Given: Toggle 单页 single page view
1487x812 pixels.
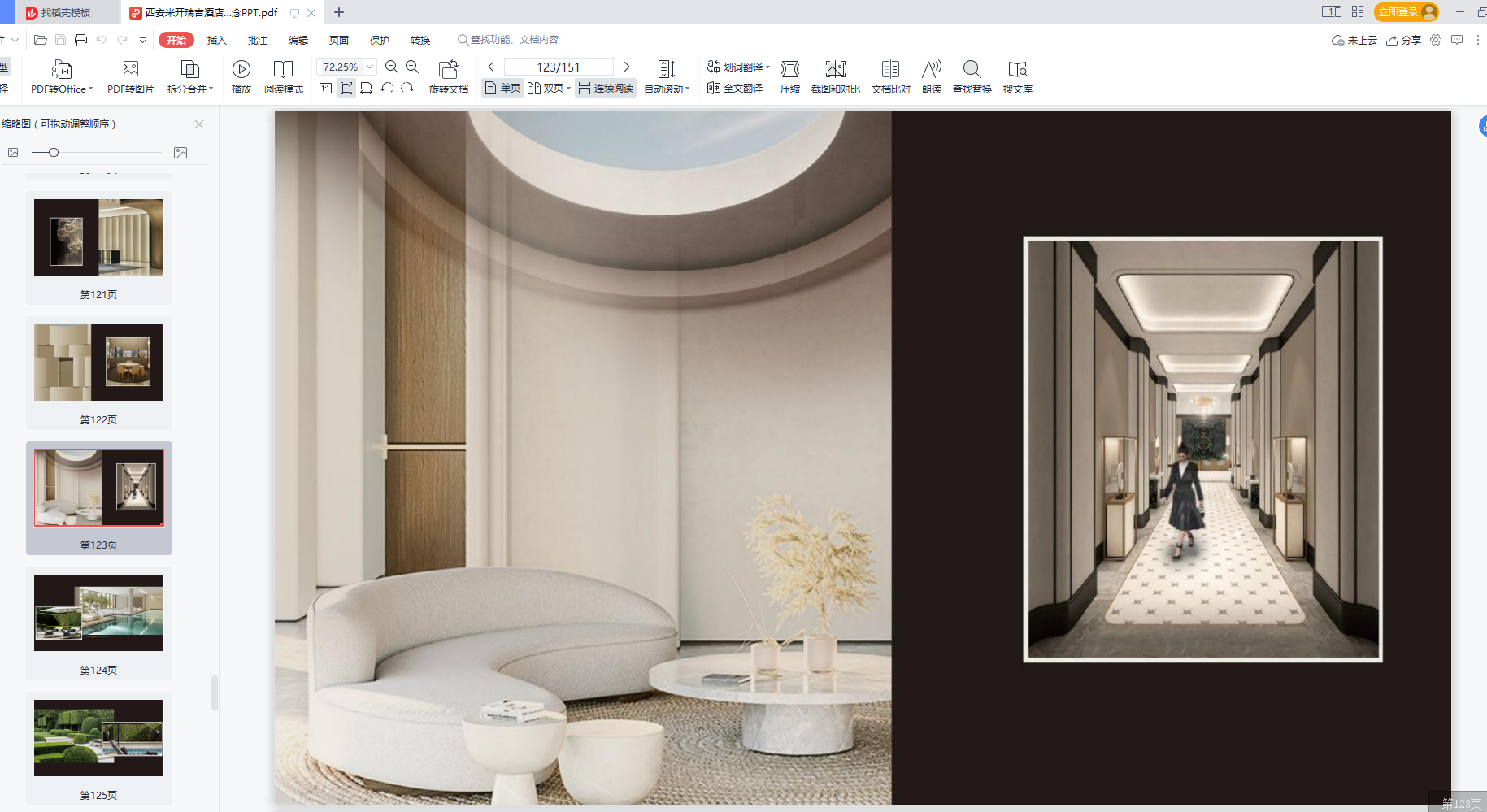Looking at the screenshot, I should click(502, 88).
